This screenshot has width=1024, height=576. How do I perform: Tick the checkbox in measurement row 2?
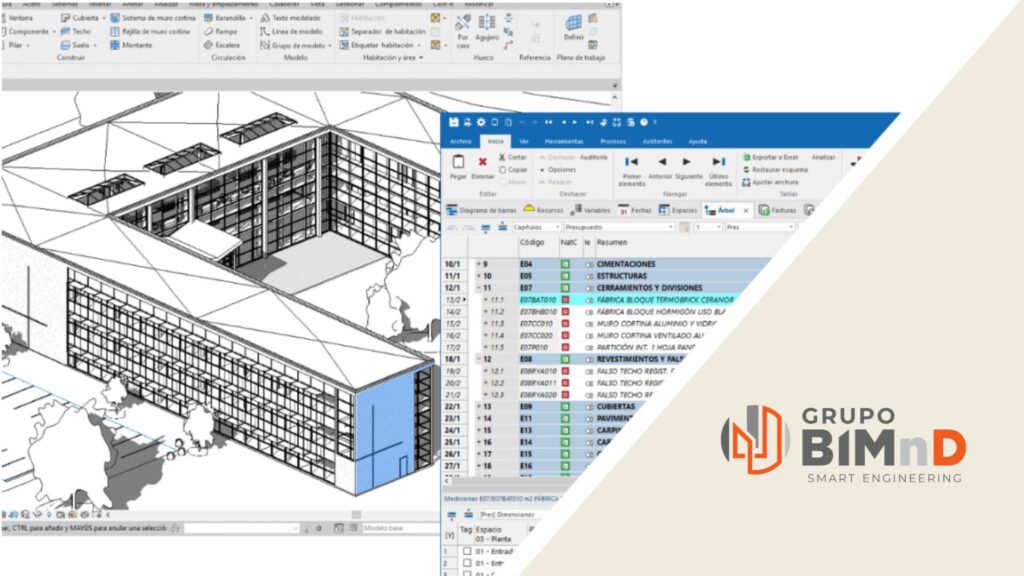[x=467, y=563]
